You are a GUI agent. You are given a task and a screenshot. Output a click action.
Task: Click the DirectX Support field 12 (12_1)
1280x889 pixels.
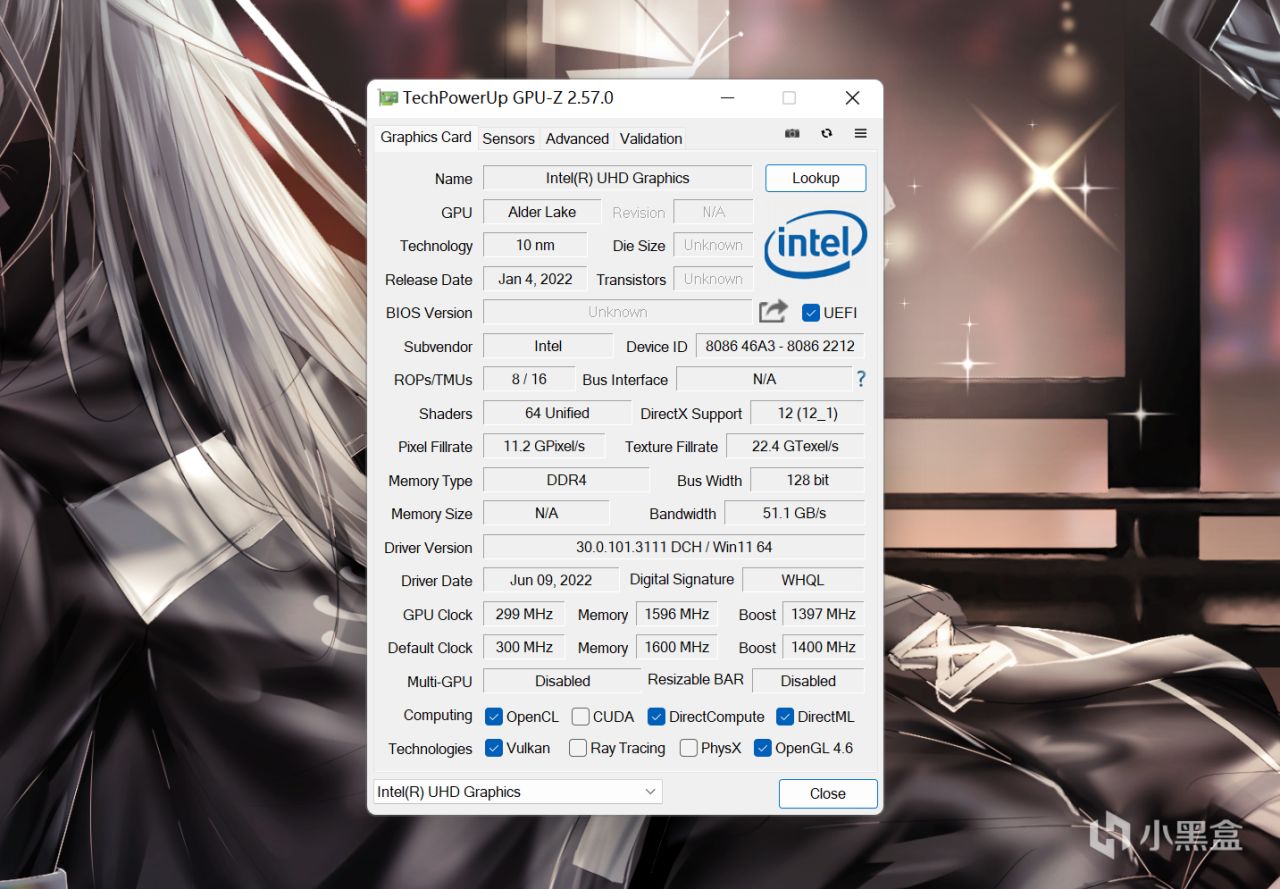click(x=807, y=413)
